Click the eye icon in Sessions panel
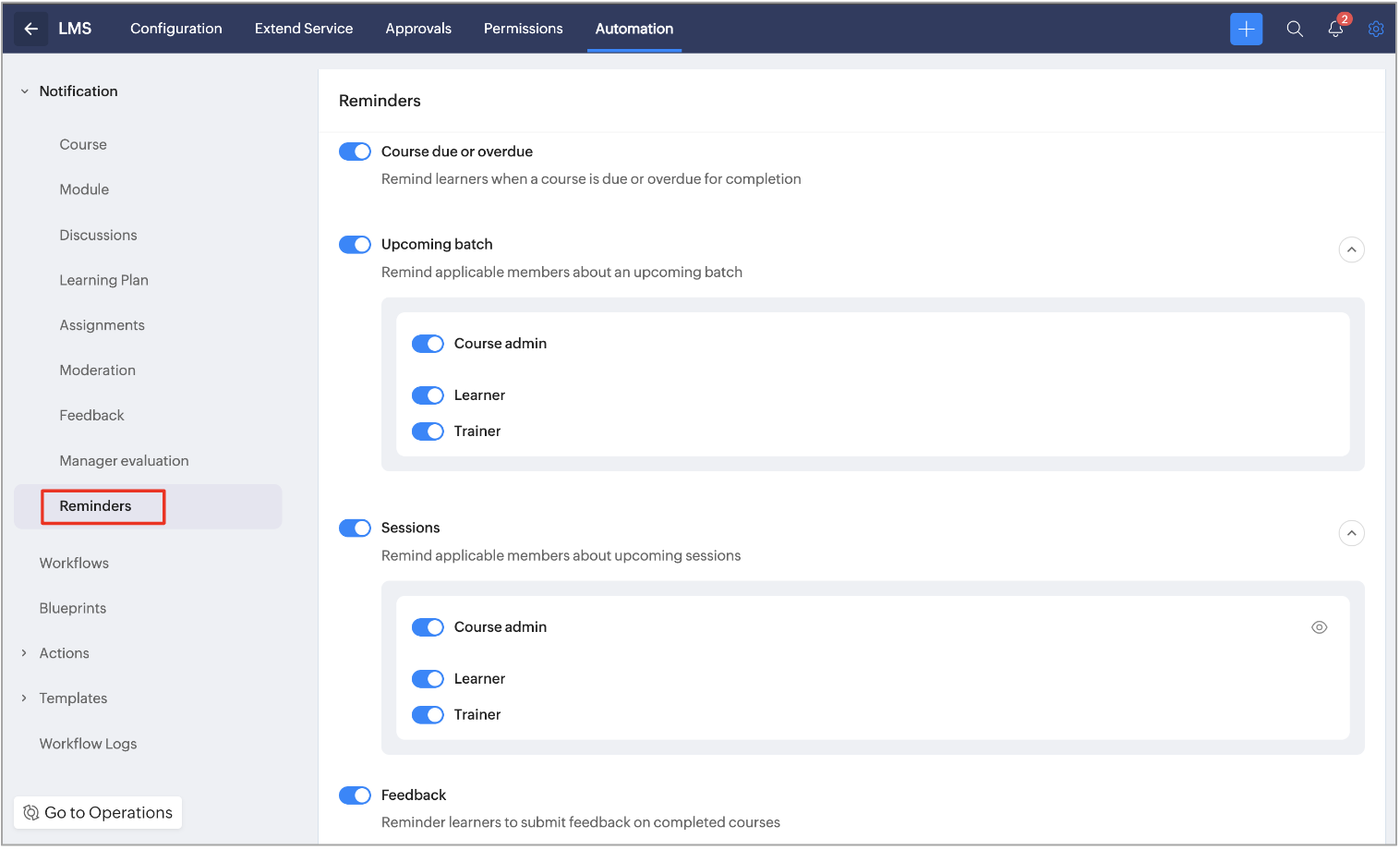Image resolution: width=1400 pixels, height=850 pixels. point(1319,627)
